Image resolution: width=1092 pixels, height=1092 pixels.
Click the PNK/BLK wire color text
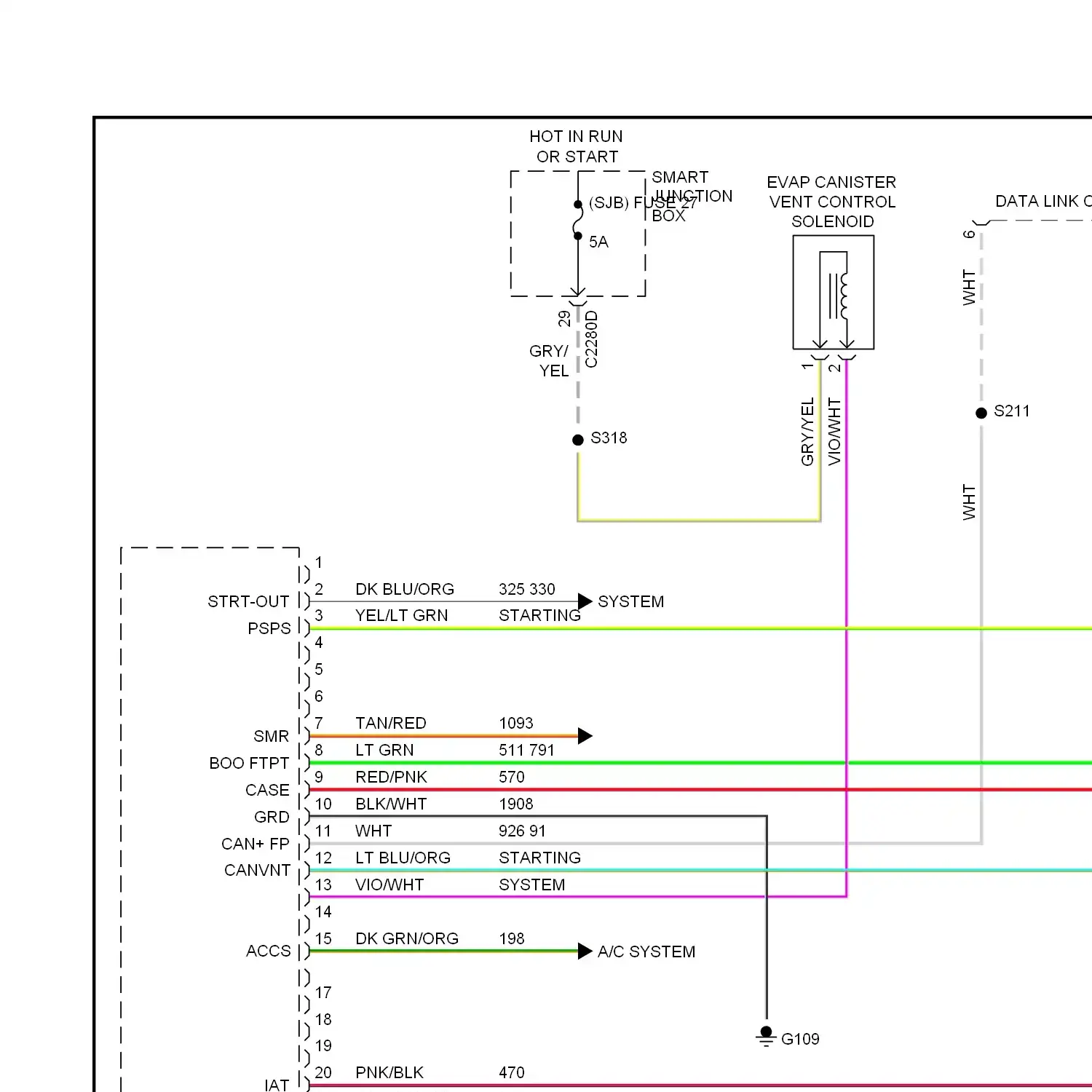(389, 1072)
